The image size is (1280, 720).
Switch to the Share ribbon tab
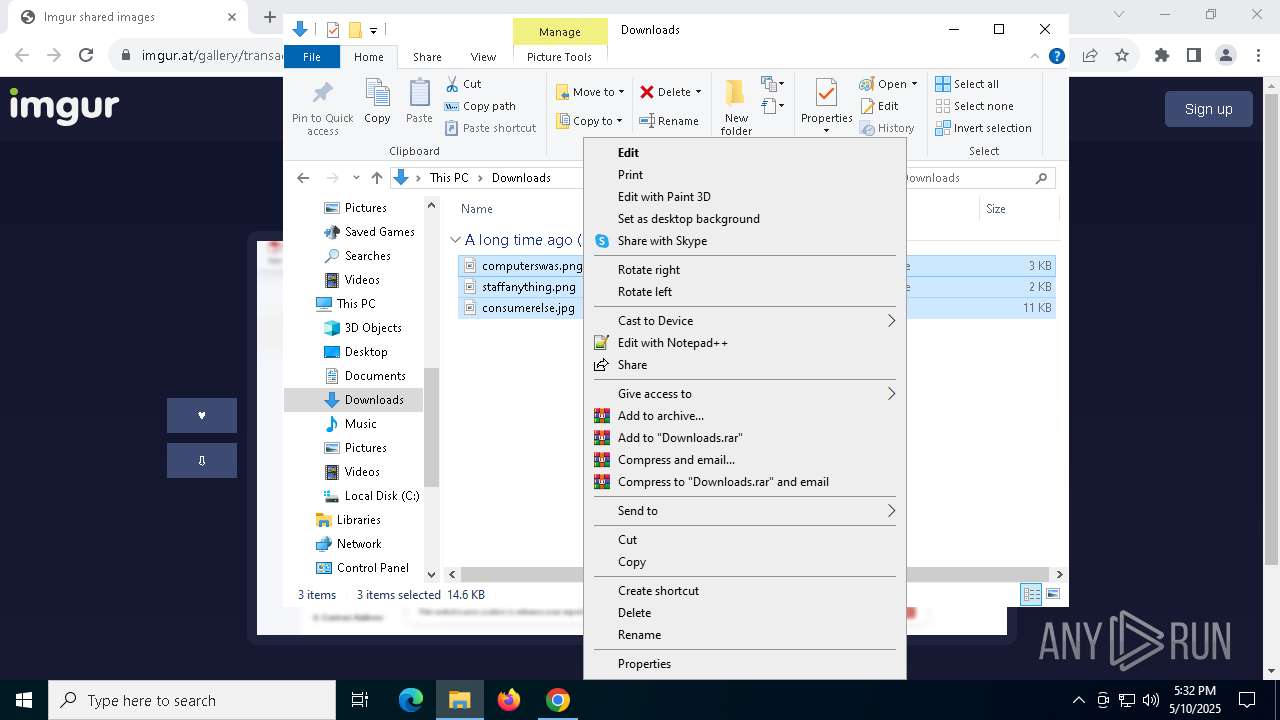[x=427, y=57]
